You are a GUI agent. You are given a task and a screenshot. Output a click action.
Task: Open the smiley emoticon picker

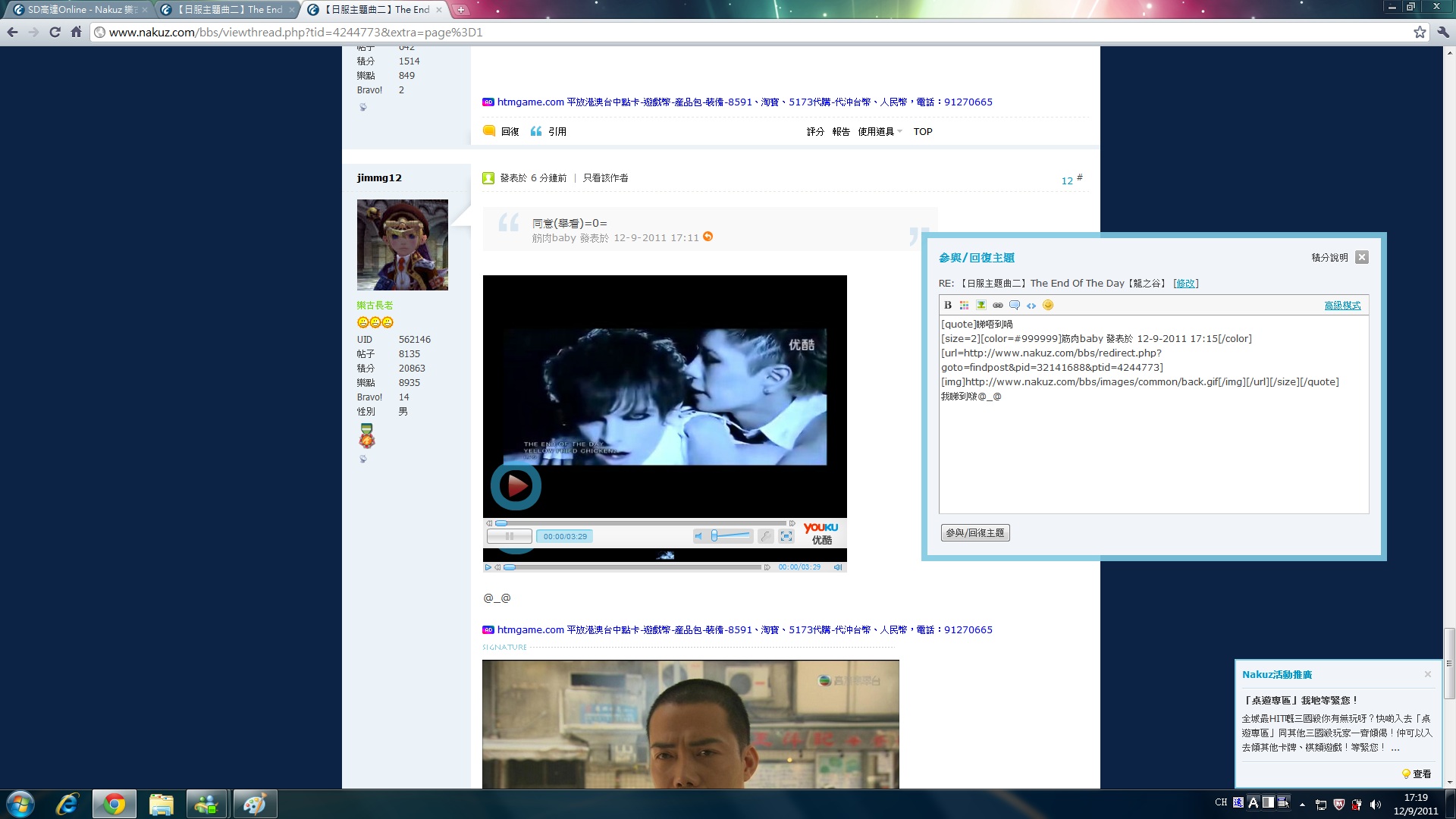(x=1048, y=306)
